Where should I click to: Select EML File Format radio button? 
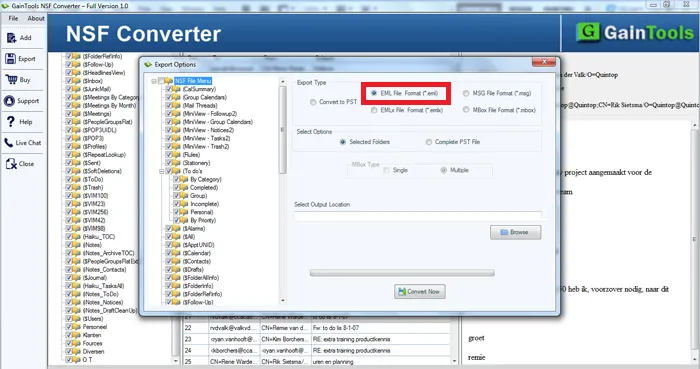point(374,93)
